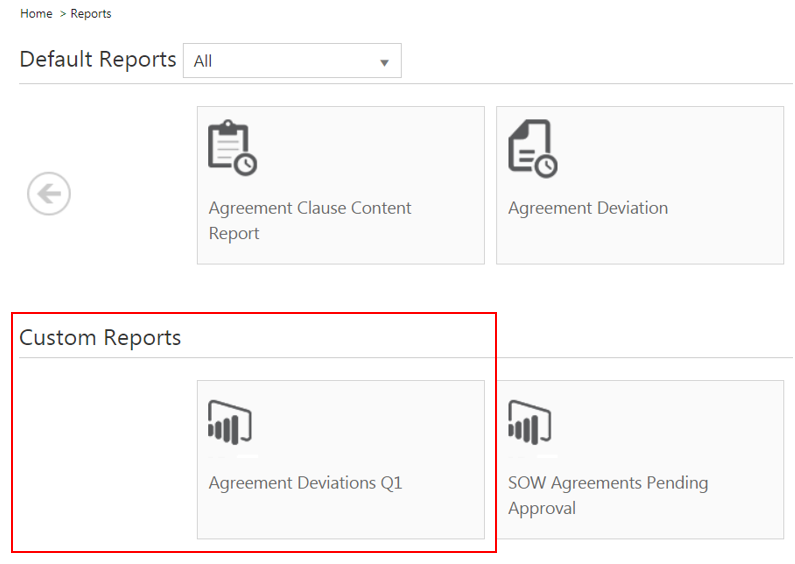795x564 pixels.
Task: Click the Agreement Deviations Q1 chart icon
Action: point(229,423)
